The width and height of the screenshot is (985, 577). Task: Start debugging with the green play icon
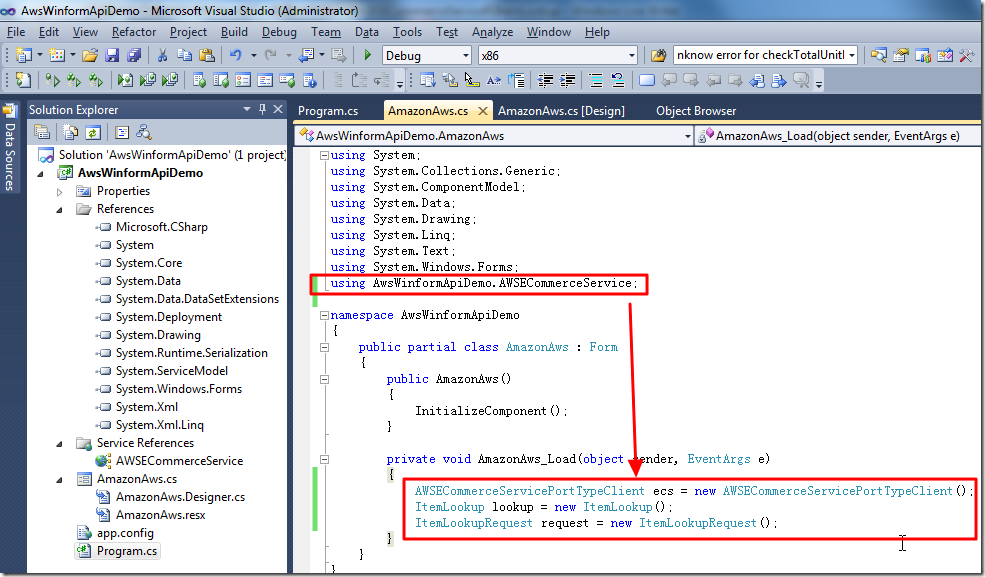pos(368,55)
